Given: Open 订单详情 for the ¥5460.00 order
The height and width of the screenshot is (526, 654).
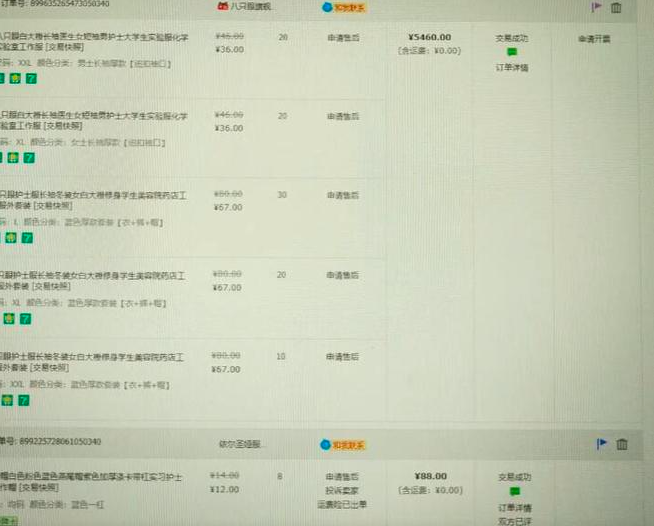Looking at the screenshot, I should [x=512, y=68].
